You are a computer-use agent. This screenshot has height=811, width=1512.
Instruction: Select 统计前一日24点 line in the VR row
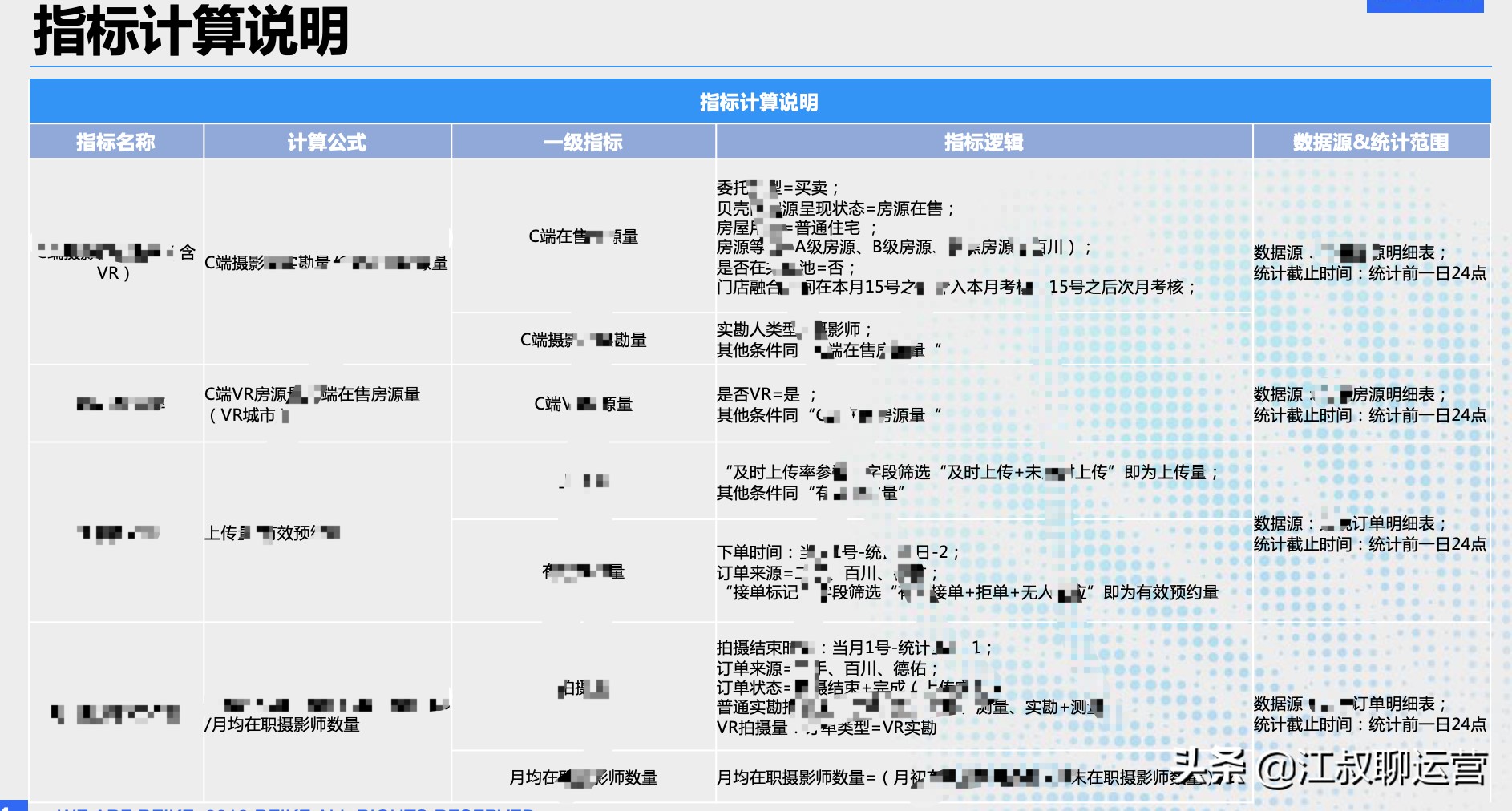click(x=1370, y=415)
